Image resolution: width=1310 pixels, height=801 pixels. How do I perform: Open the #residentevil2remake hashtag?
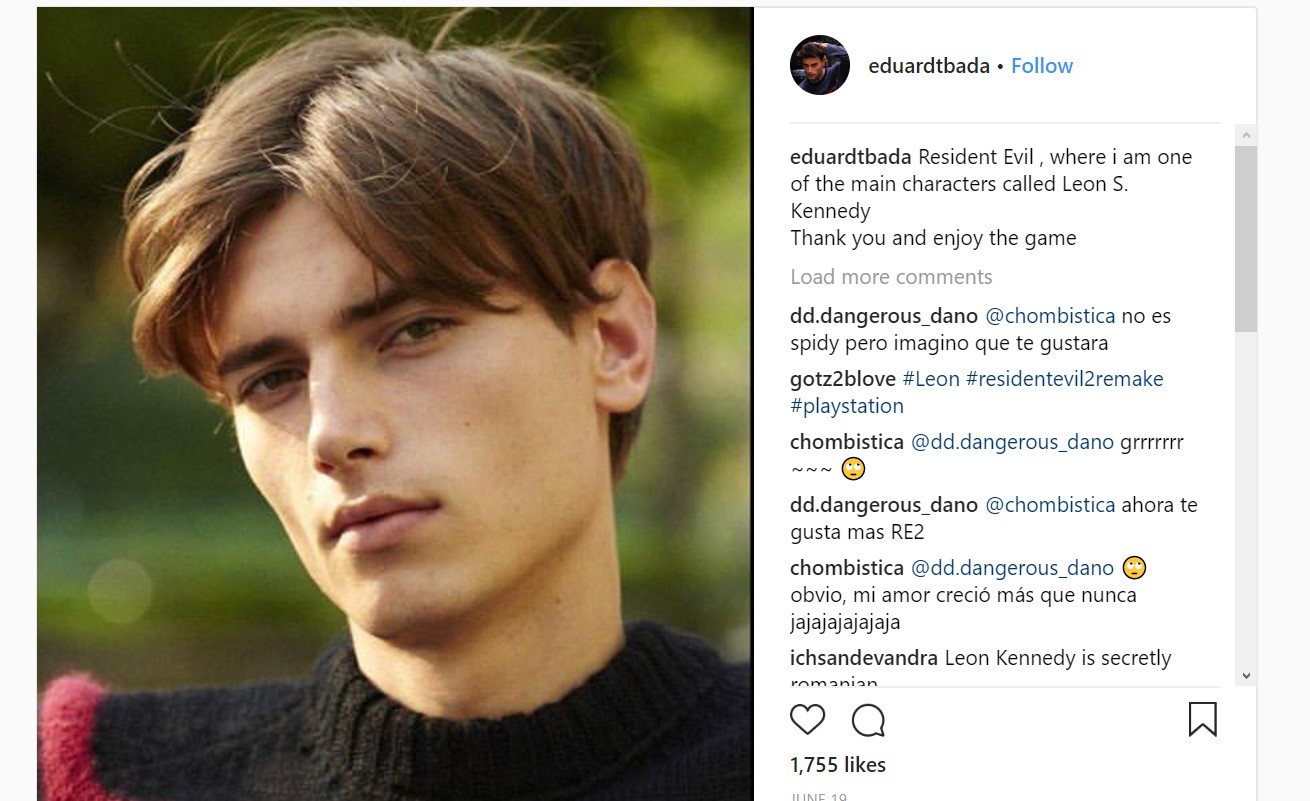1064,379
